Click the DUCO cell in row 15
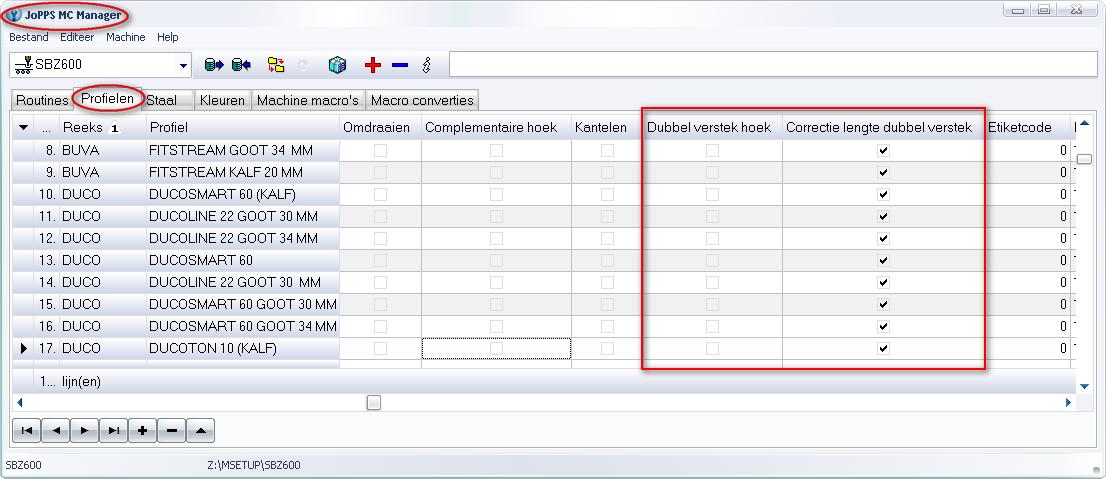 click(102, 304)
